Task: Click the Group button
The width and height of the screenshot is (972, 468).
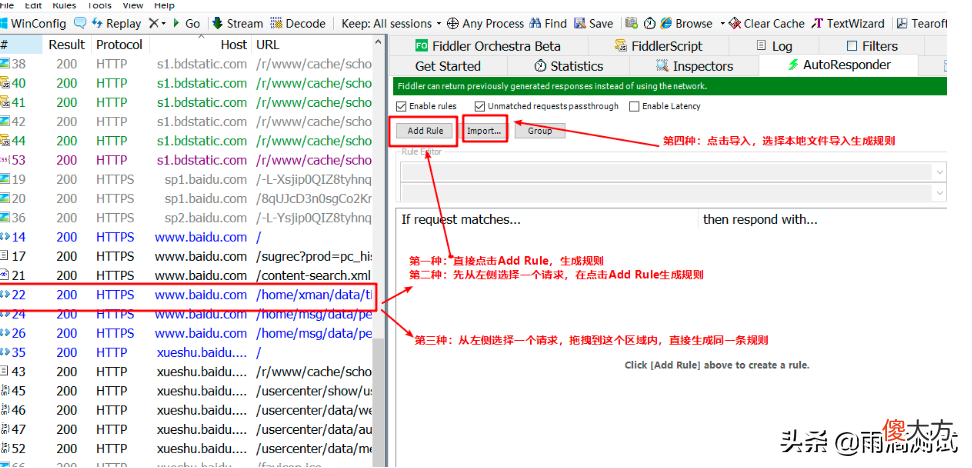Action: point(540,131)
